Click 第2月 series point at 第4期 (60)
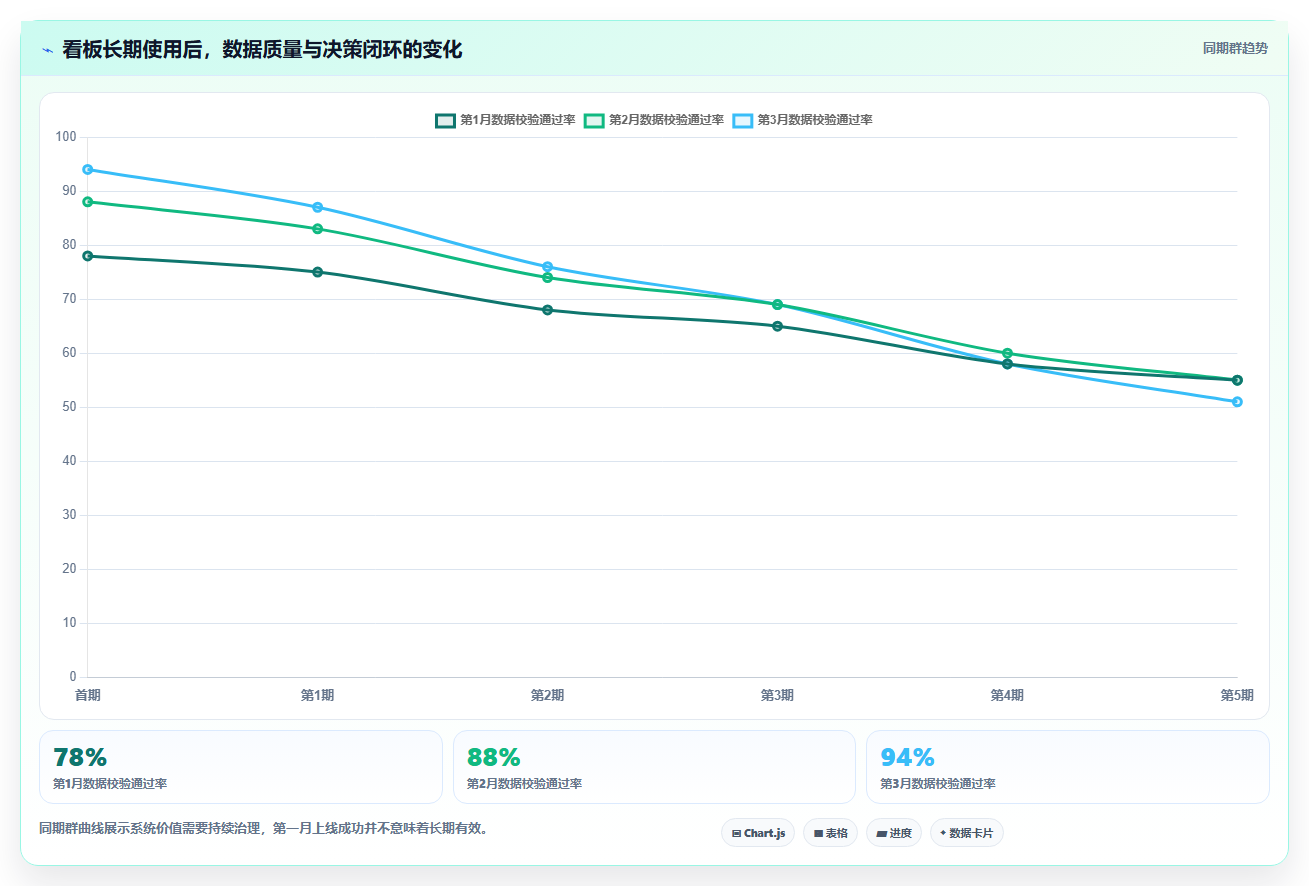The height and width of the screenshot is (886, 1309). tap(1008, 353)
